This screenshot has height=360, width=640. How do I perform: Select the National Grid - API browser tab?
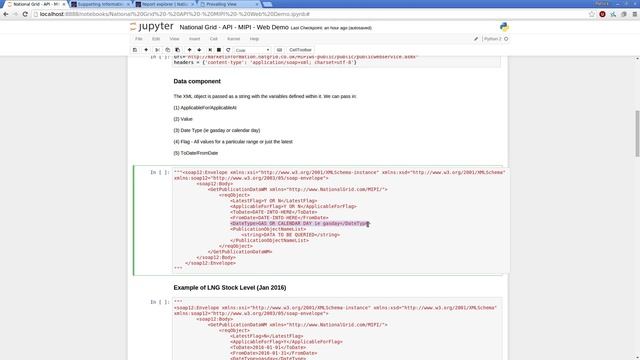36,4
